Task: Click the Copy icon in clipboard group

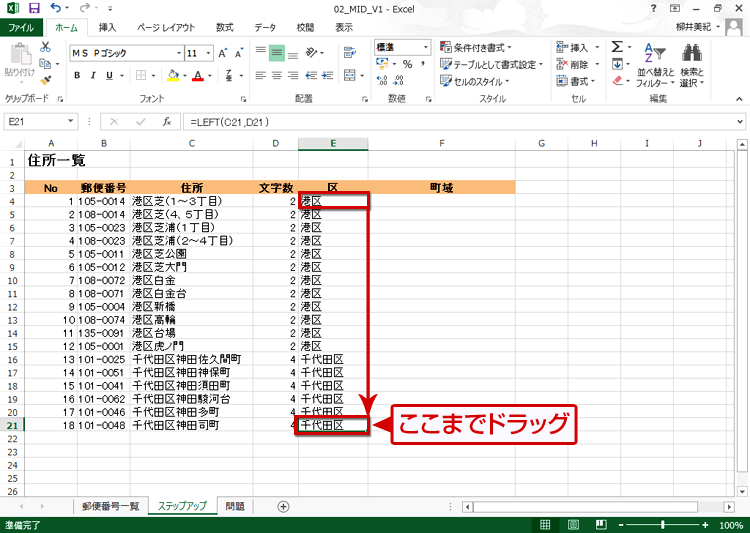Action: pyautogui.click(x=45, y=63)
